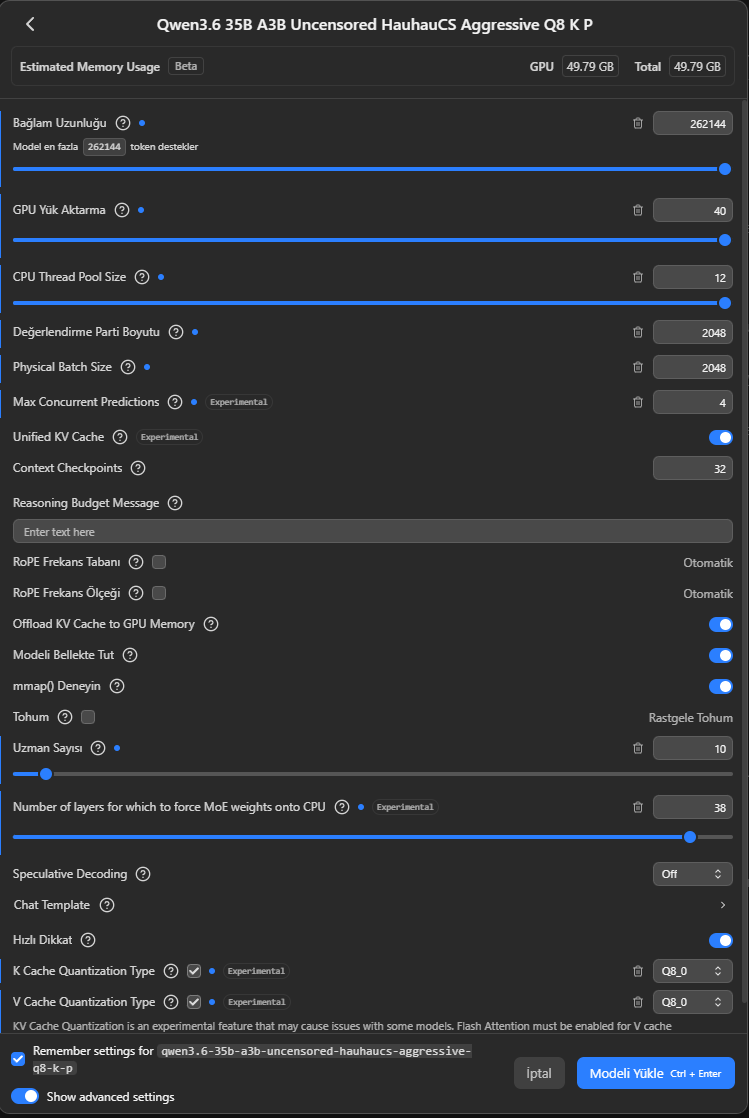Open help for Context Checkpoints
The height and width of the screenshot is (1118, 749).
pos(138,468)
